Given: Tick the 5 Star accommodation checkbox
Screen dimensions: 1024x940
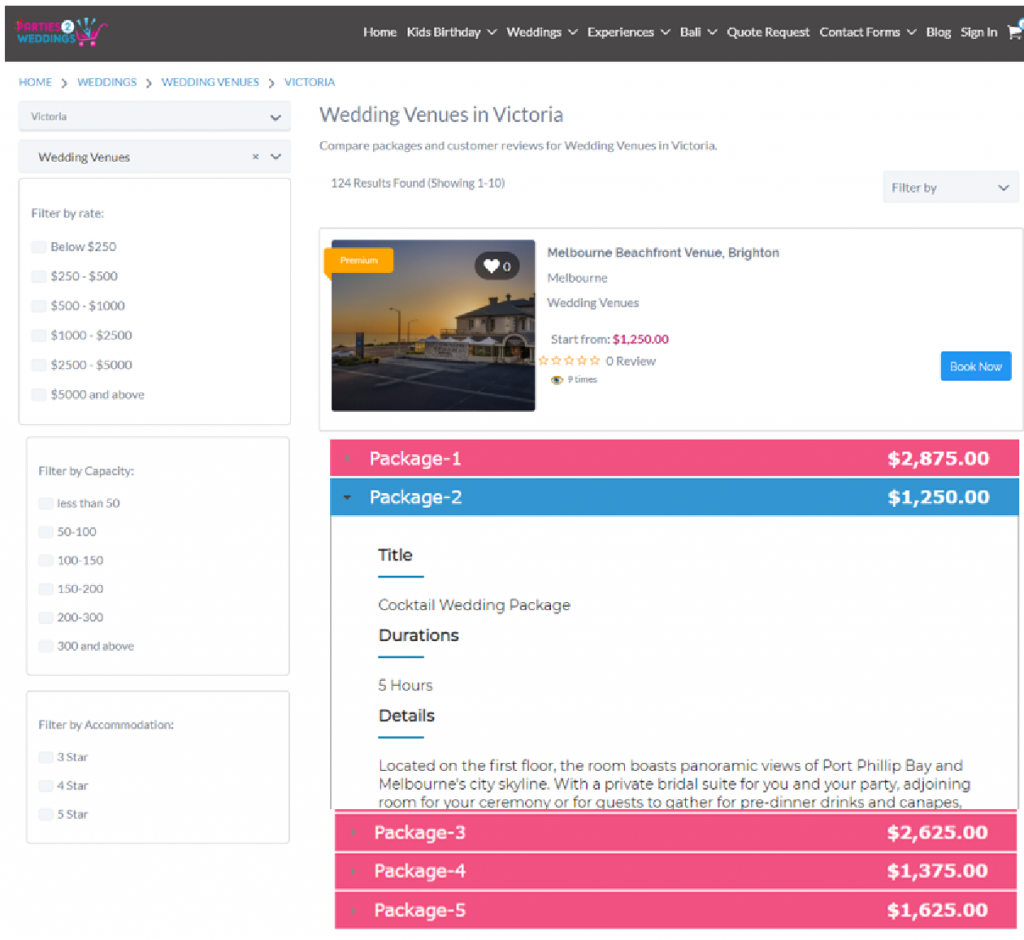Looking at the screenshot, I should click(45, 814).
